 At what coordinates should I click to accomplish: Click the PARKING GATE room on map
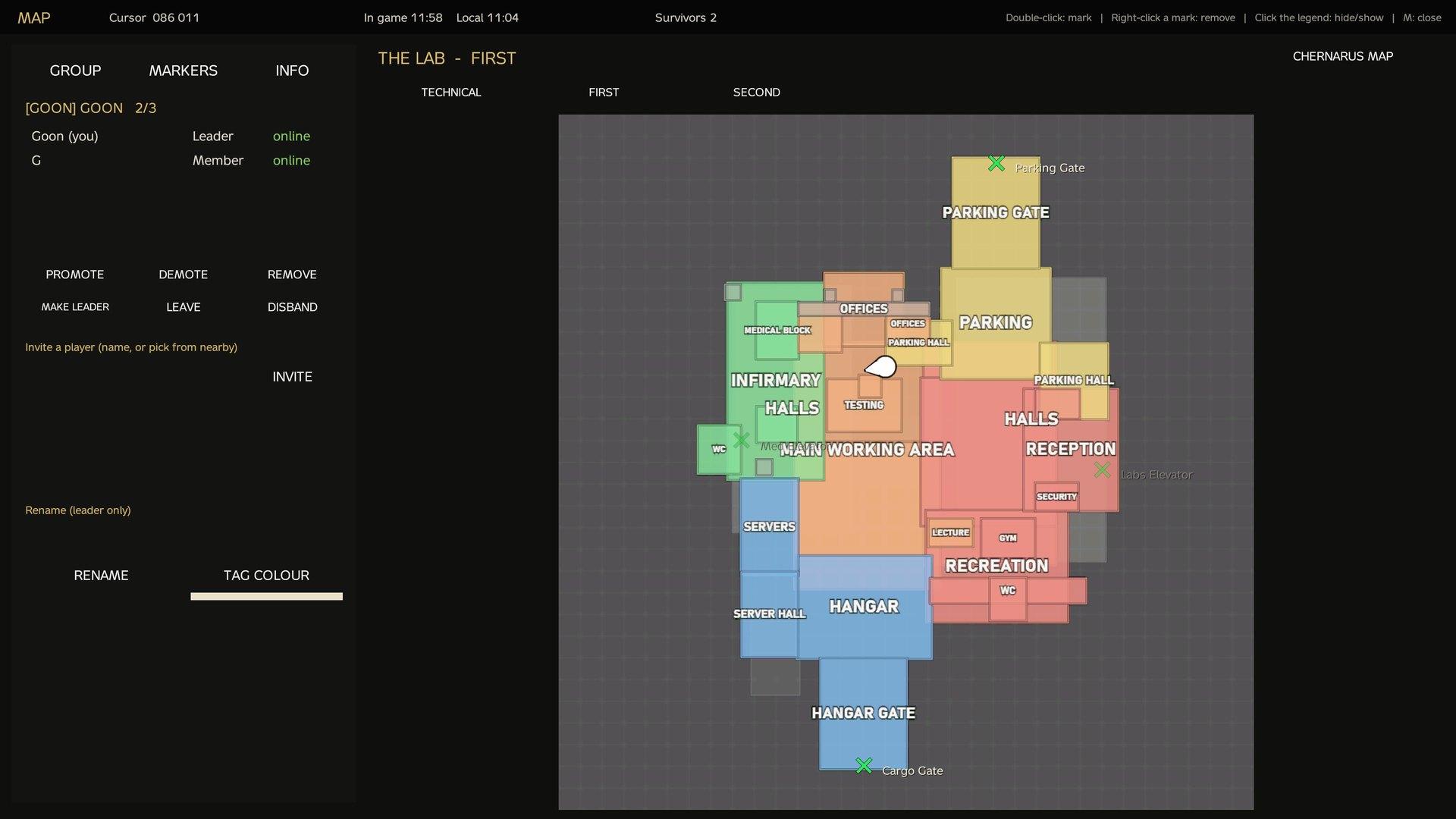coord(996,213)
